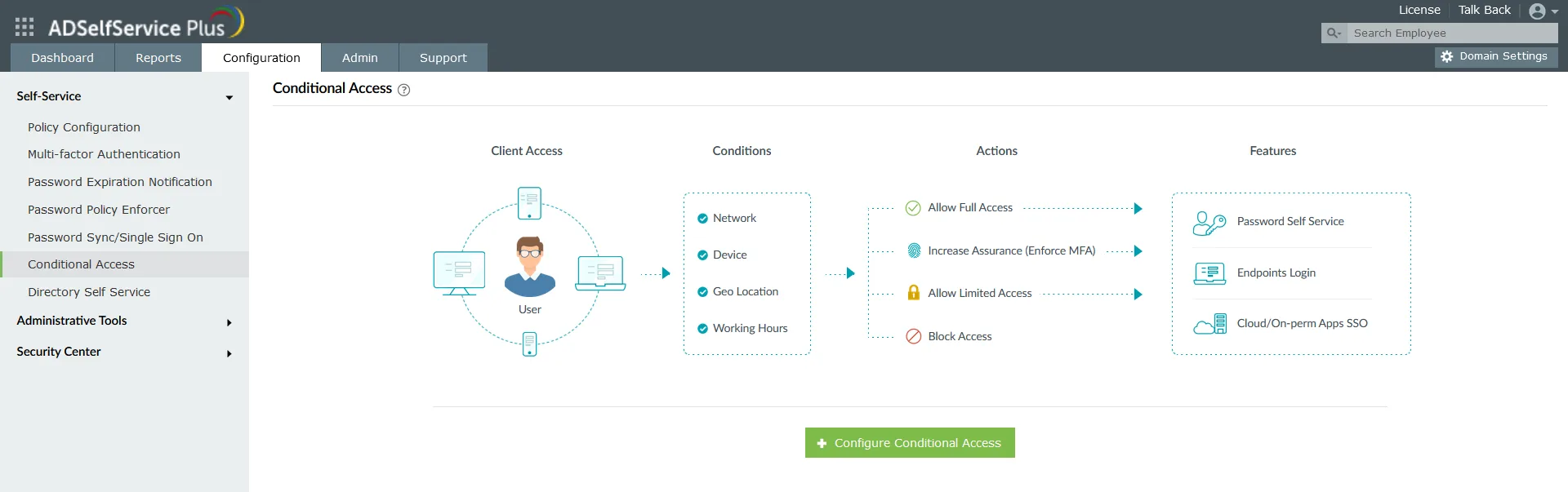Click the laptop icon beside User
Image resolution: width=1568 pixels, height=492 pixels.
(x=600, y=273)
